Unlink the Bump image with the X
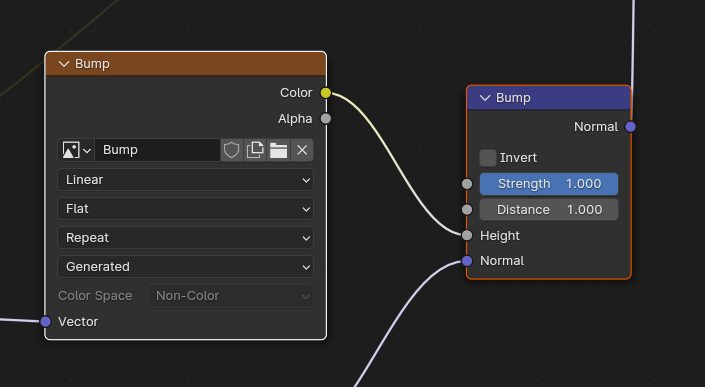 302,150
